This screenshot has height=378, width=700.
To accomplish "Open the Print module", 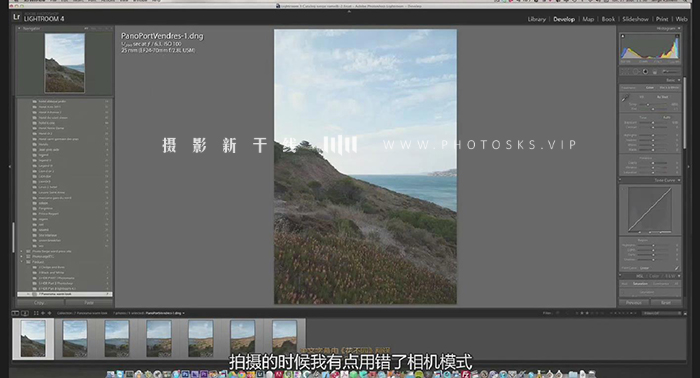I will [662, 19].
